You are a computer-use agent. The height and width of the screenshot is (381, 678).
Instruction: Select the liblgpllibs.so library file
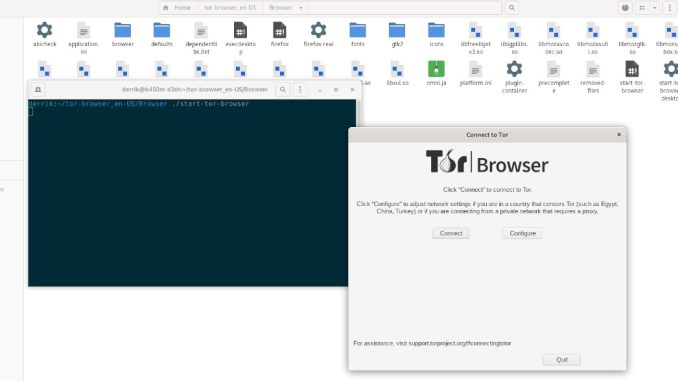[x=514, y=38]
